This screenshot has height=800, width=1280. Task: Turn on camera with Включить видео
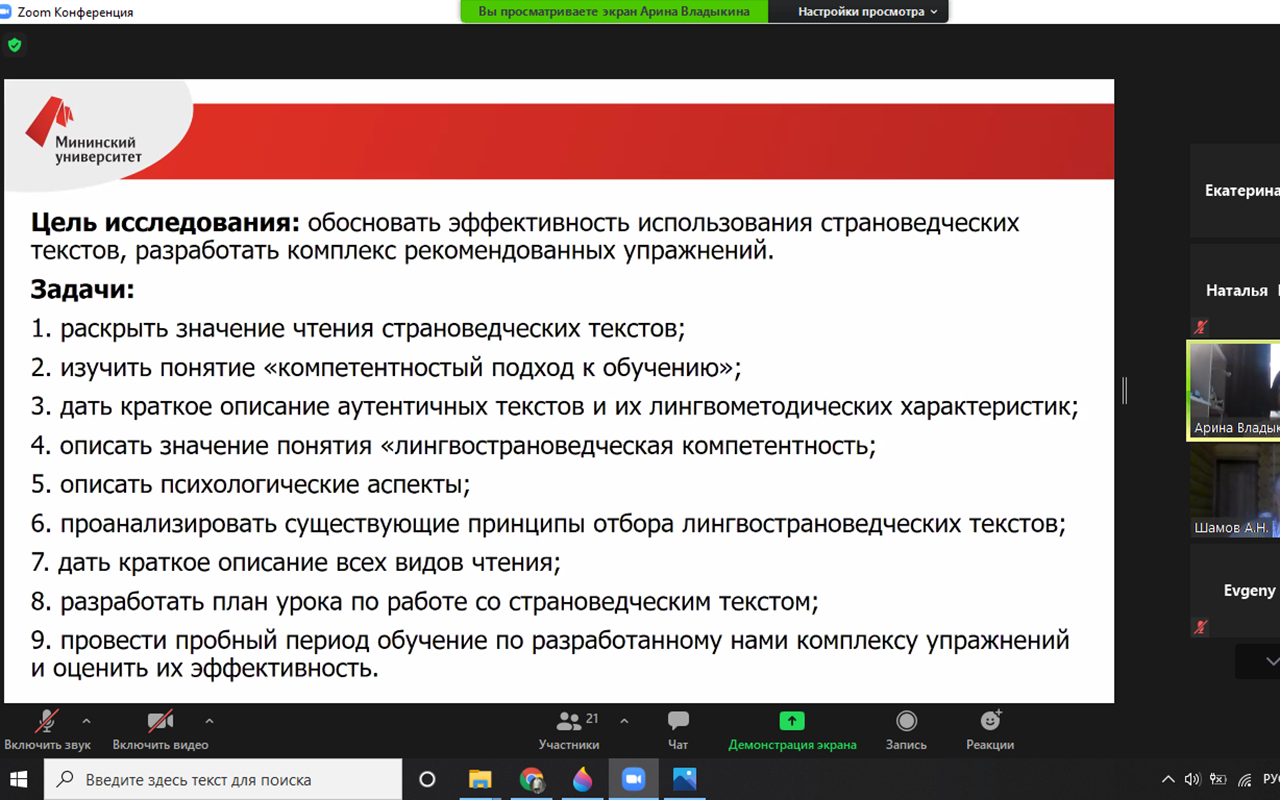click(160, 730)
